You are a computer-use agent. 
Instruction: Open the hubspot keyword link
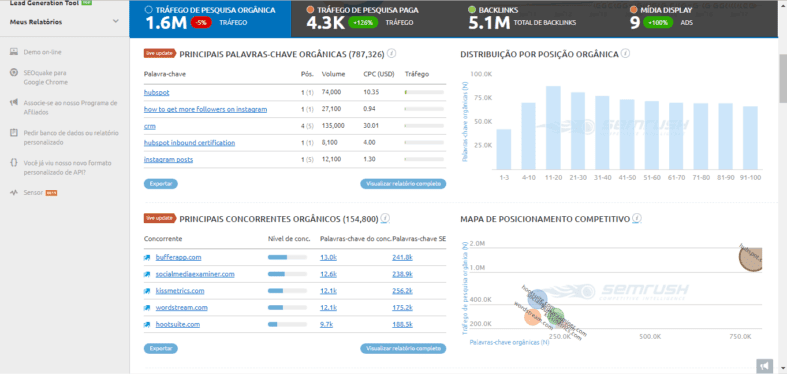(x=157, y=92)
